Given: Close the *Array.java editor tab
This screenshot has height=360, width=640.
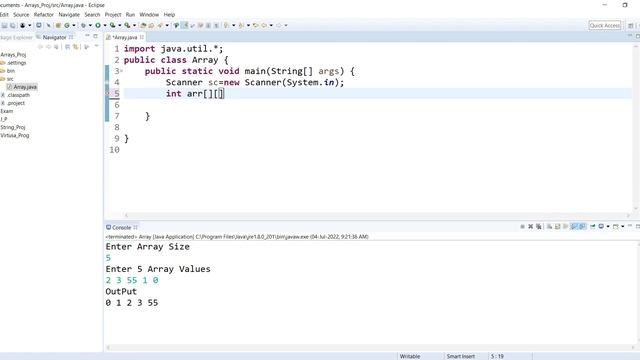Looking at the screenshot, I should (142, 37).
